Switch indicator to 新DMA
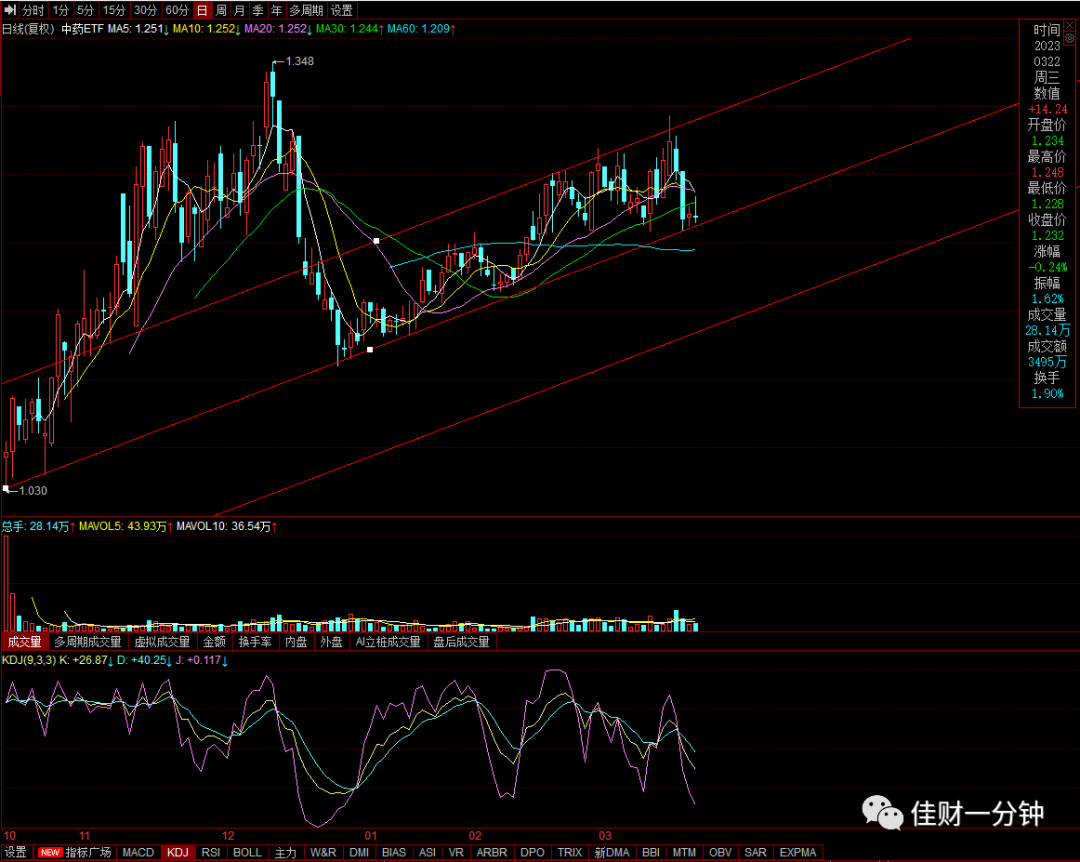 pyautogui.click(x=612, y=852)
